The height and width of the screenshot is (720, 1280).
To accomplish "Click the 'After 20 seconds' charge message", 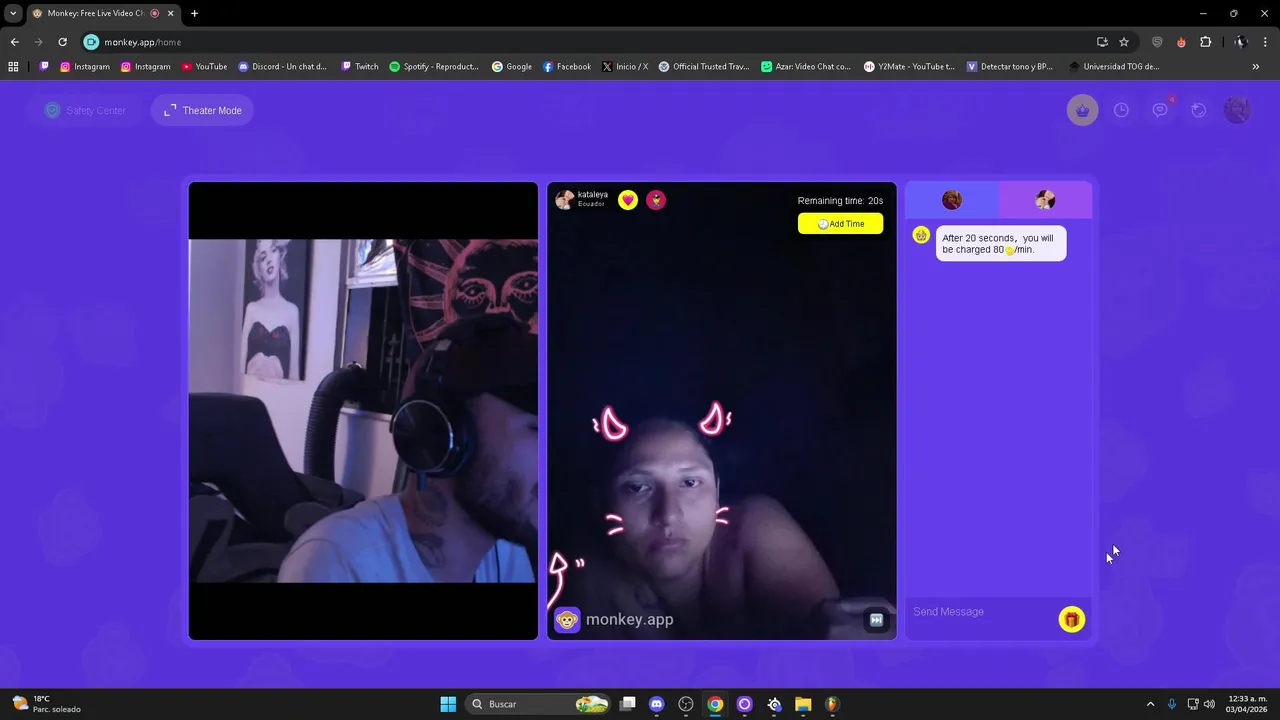I will click(x=1001, y=244).
